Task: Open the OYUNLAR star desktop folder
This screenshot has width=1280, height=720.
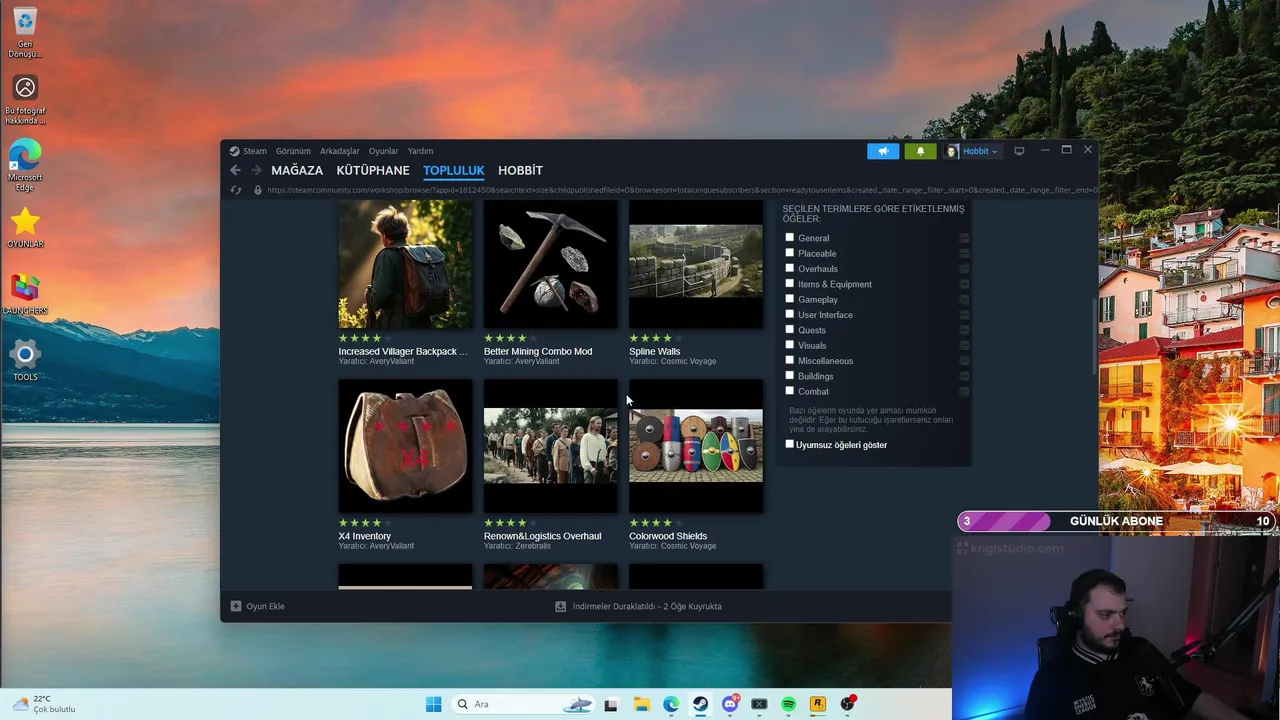Action: click(25, 228)
